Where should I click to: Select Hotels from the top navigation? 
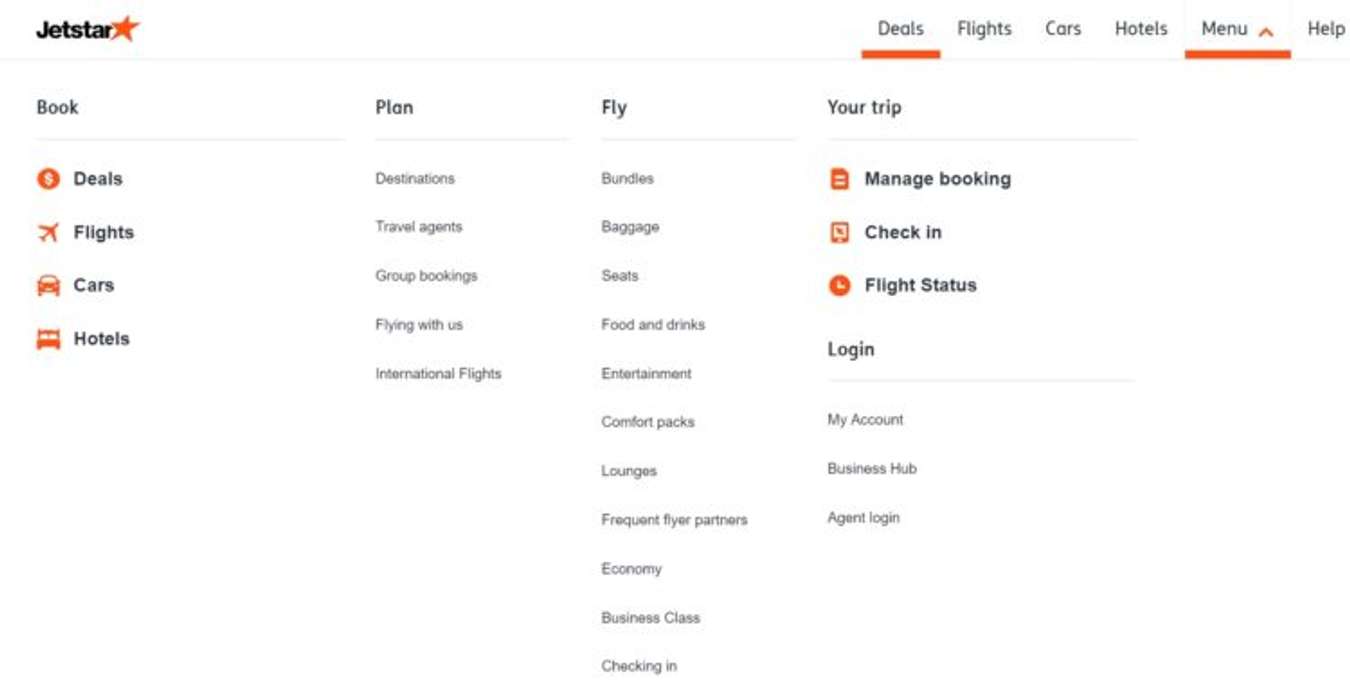click(1140, 28)
